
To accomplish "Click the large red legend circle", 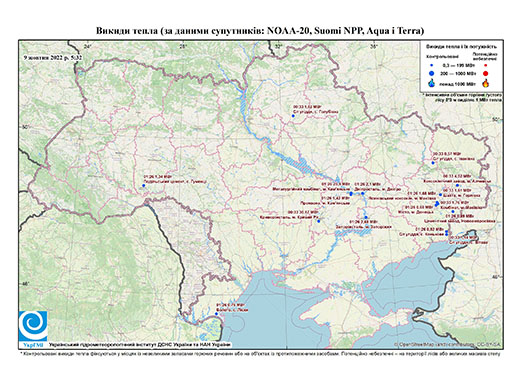I will (x=485, y=74).
